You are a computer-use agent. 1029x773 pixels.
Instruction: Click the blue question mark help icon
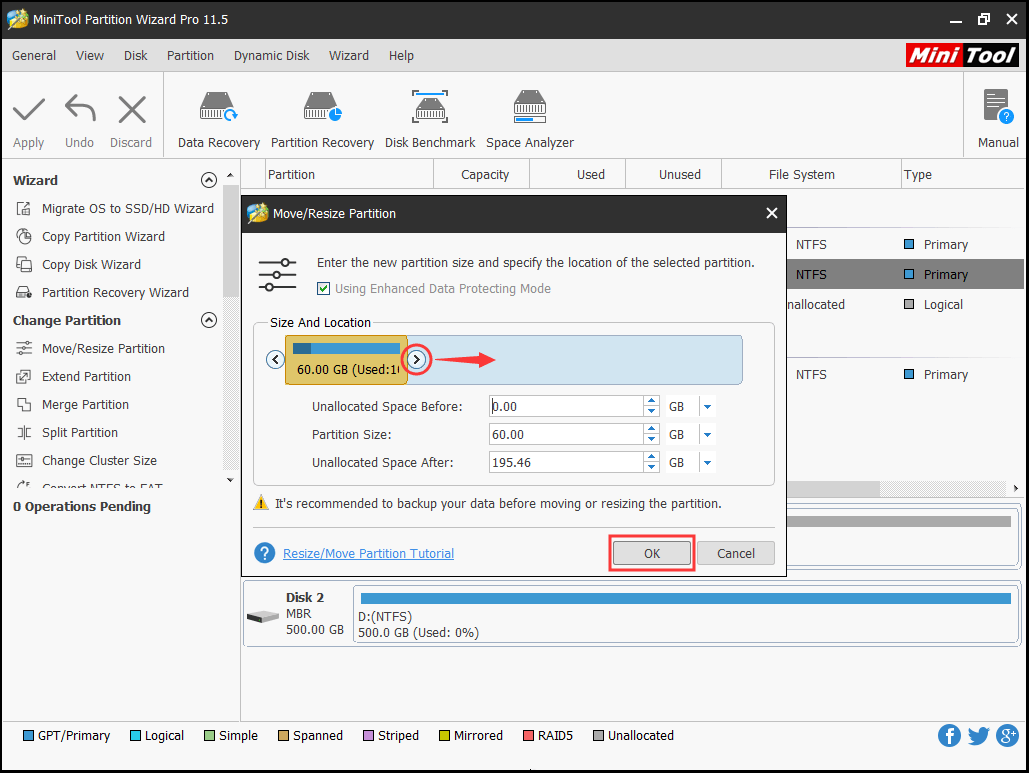(264, 553)
